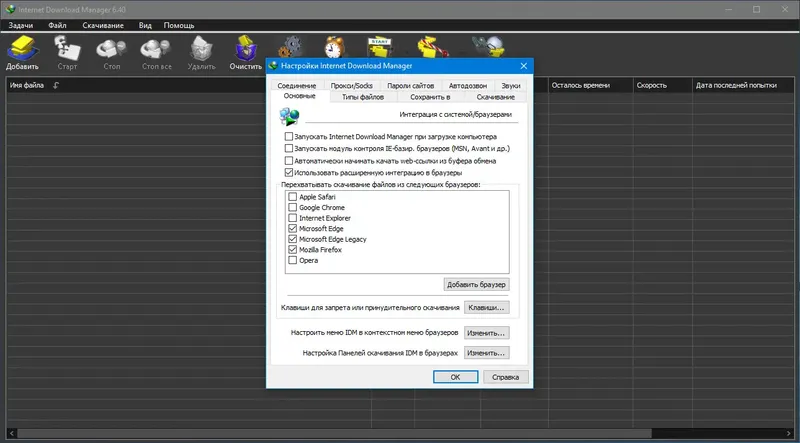This screenshot has width=800, height=443.
Task: Click the Добавить браузер button
Action: 477,285
